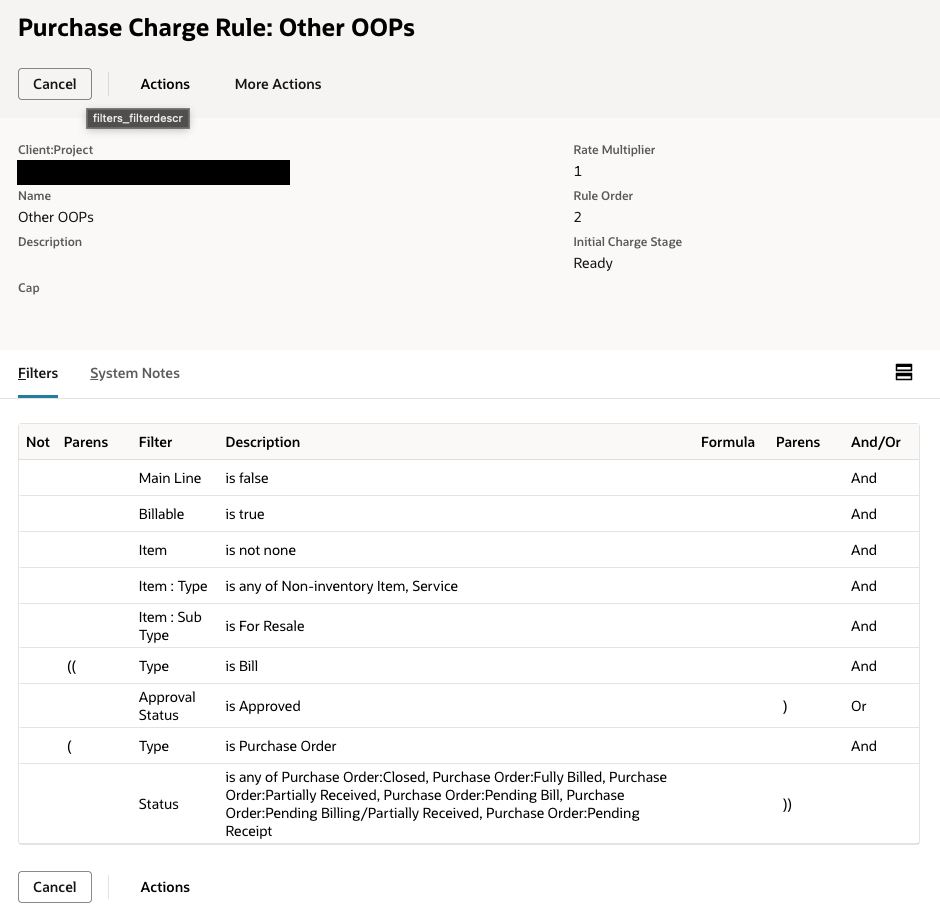Select the 'is false' description cell
Image resolution: width=940 pixels, height=912 pixels.
tap(246, 478)
